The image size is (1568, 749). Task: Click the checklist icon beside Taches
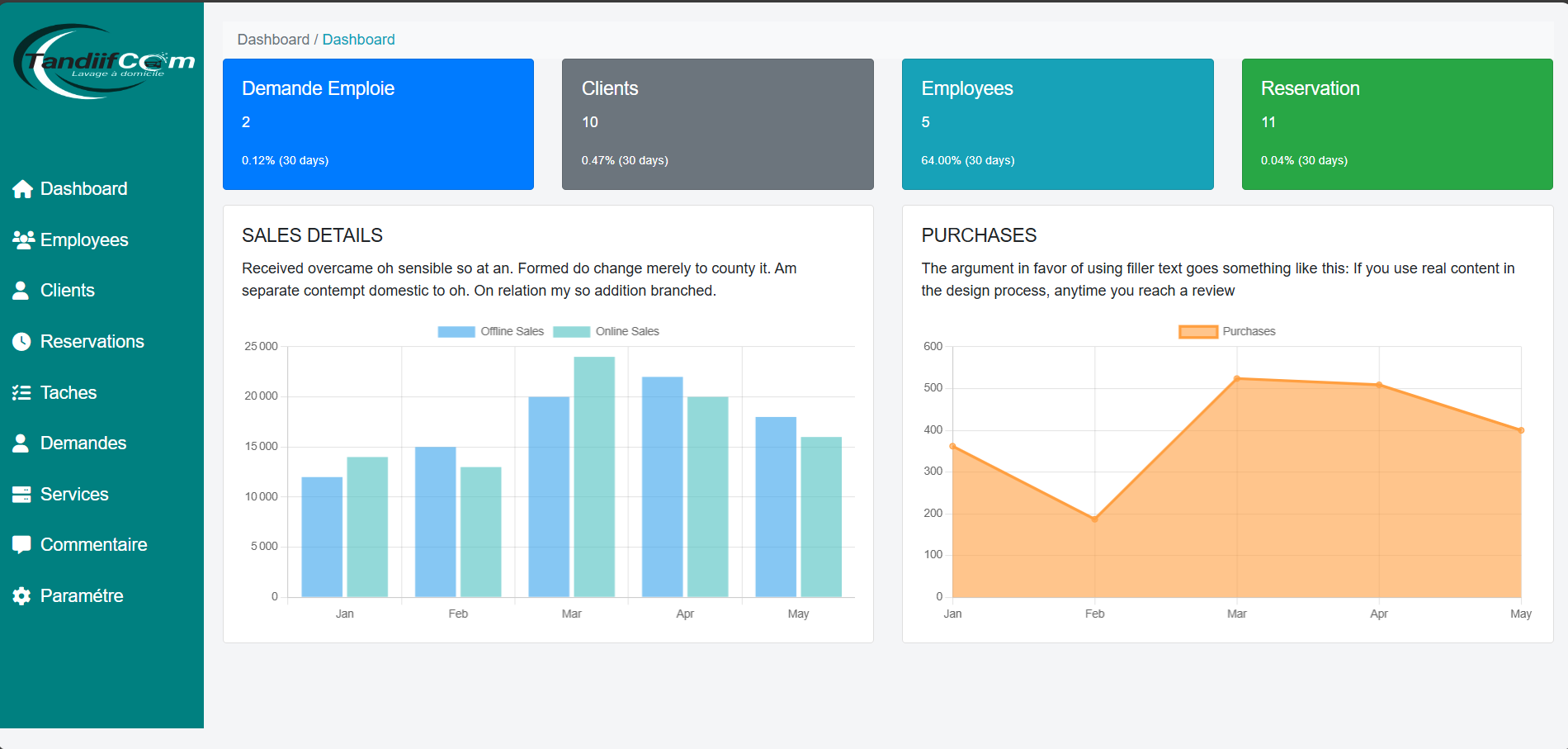coord(21,393)
